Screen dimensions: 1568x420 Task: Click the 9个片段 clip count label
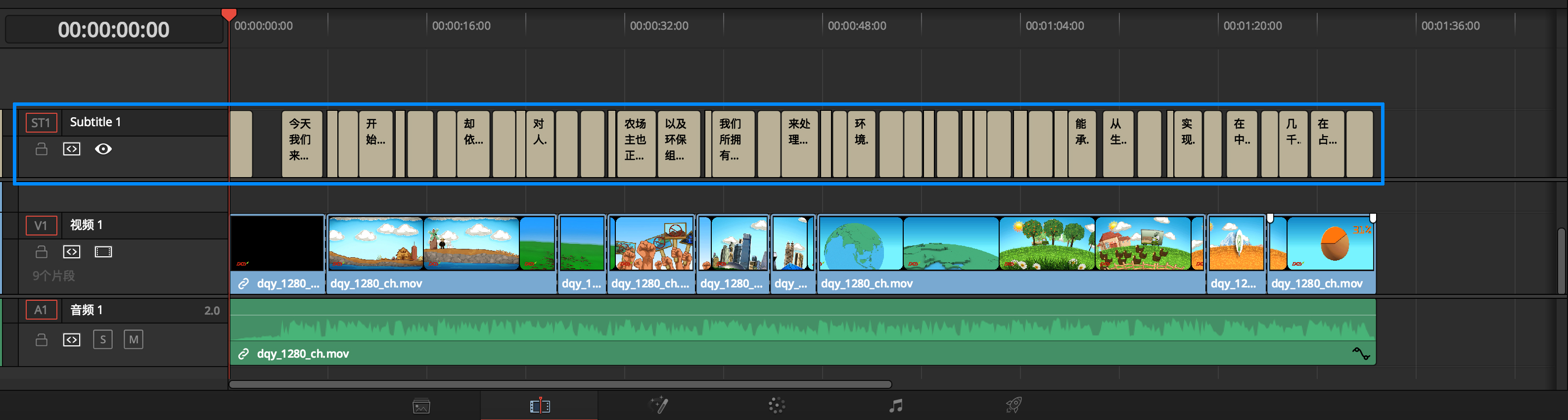tap(53, 276)
